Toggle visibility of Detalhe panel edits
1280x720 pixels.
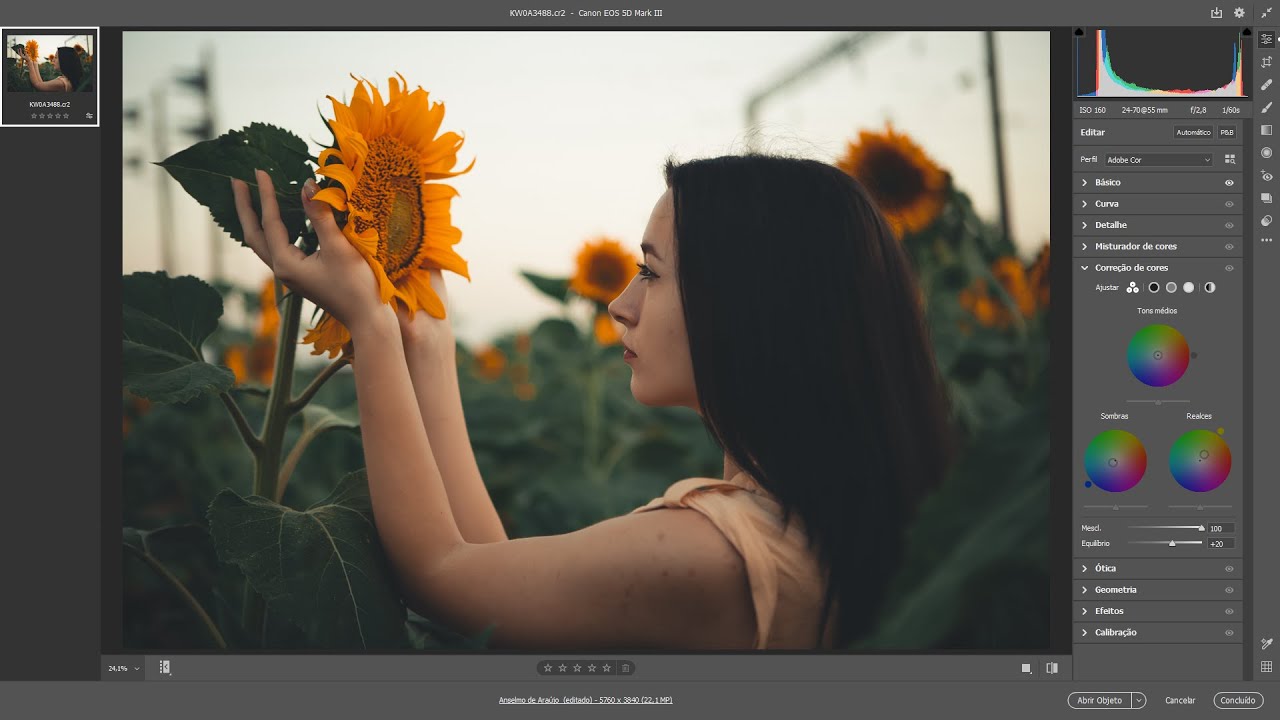(1229, 225)
